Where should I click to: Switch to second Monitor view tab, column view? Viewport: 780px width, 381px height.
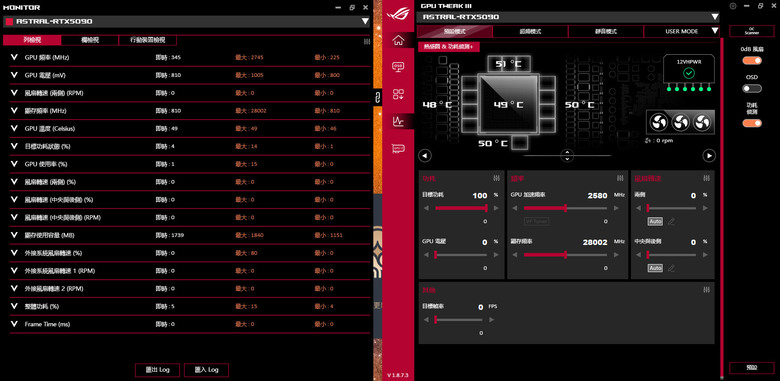click(x=90, y=40)
